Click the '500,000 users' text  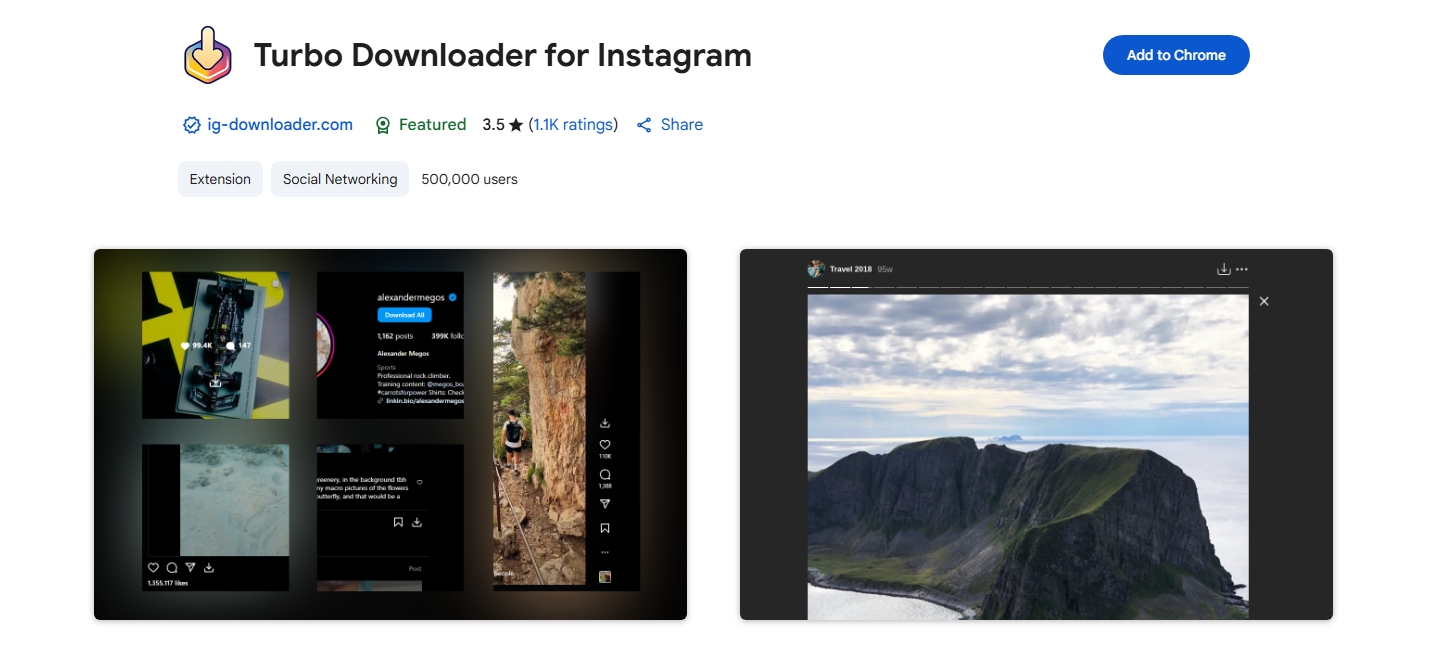click(470, 179)
